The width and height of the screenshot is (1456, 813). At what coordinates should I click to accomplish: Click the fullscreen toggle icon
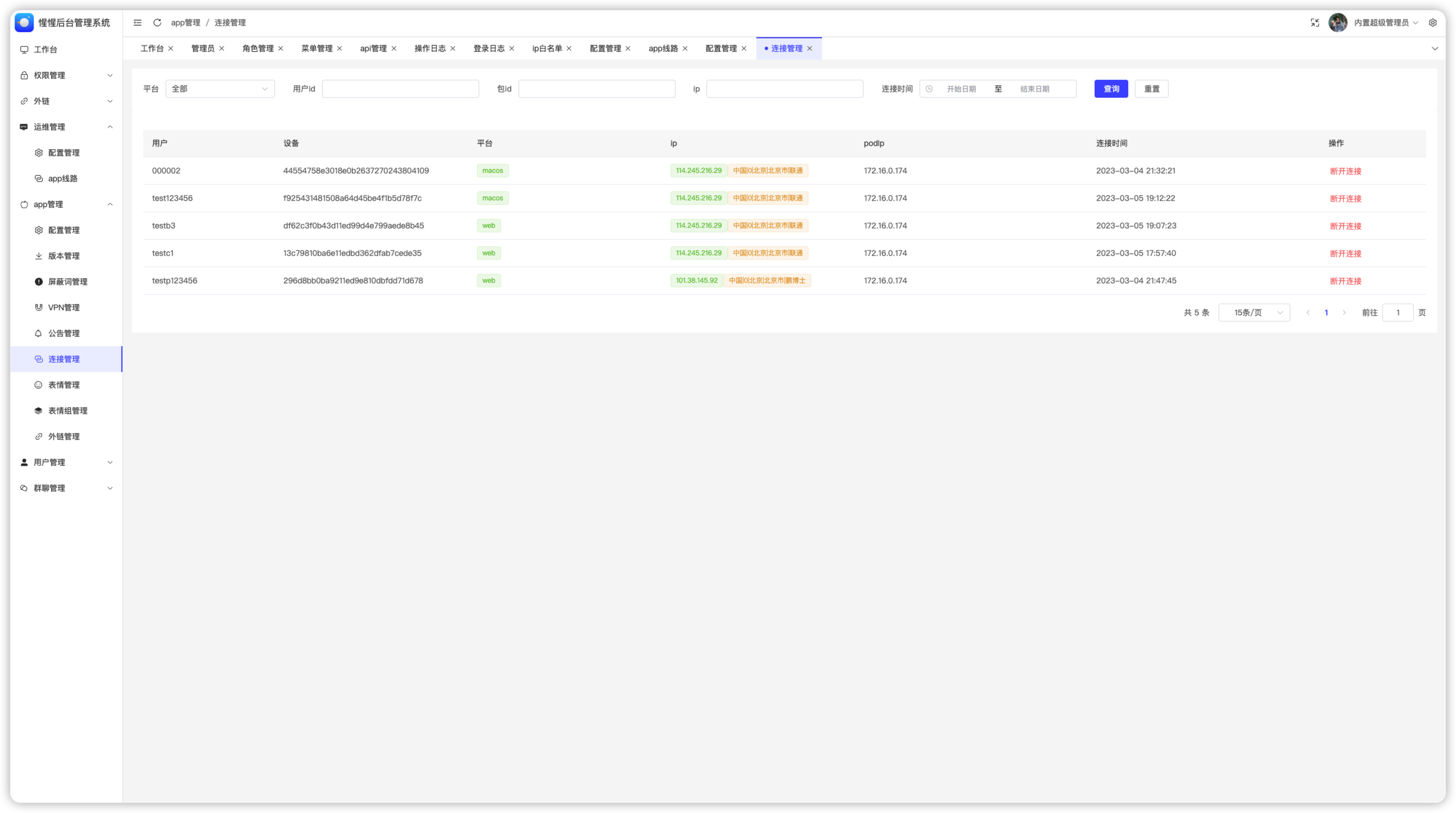point(1315,22)
